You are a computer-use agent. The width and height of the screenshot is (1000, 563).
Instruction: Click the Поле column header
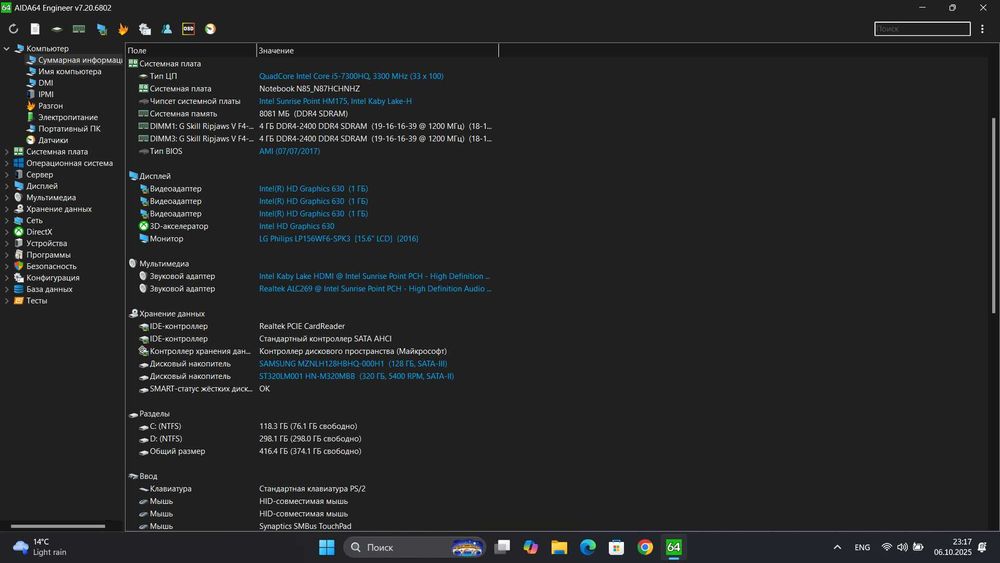click(x=191, y=50)
